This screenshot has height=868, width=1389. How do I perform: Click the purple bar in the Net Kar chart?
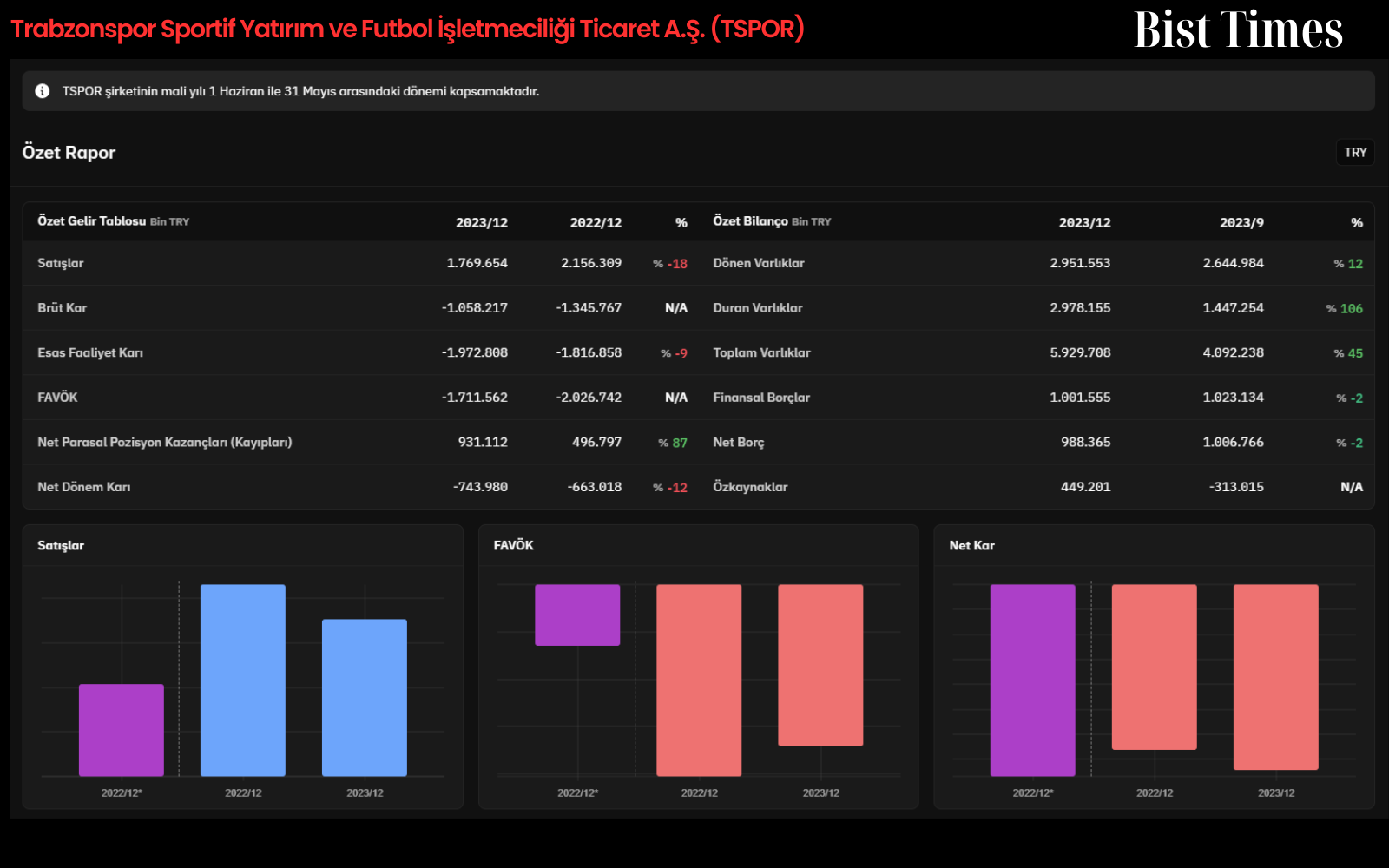point(1032,681)
